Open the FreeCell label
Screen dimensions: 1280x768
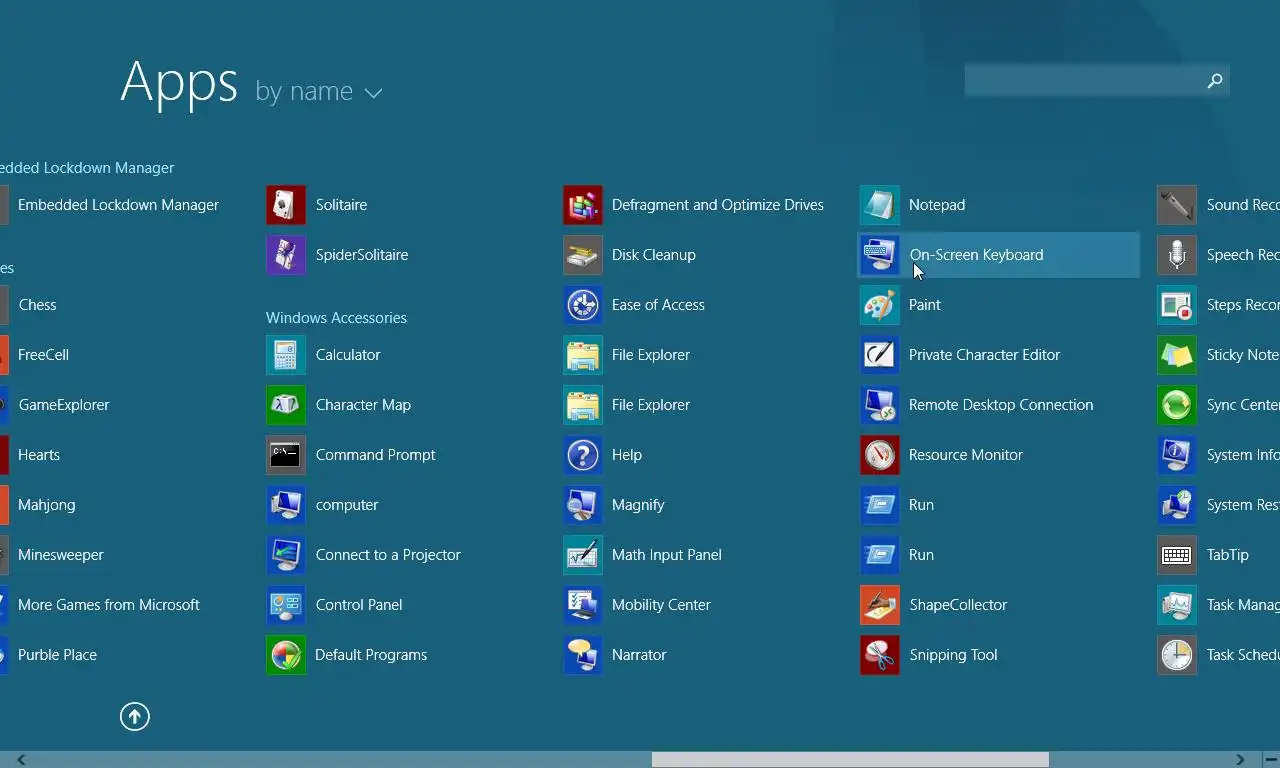43,355
